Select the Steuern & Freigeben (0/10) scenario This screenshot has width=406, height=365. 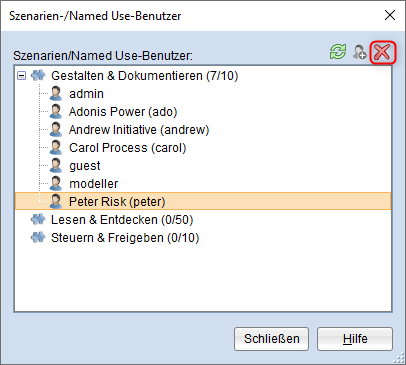click(x=125, y=238)
